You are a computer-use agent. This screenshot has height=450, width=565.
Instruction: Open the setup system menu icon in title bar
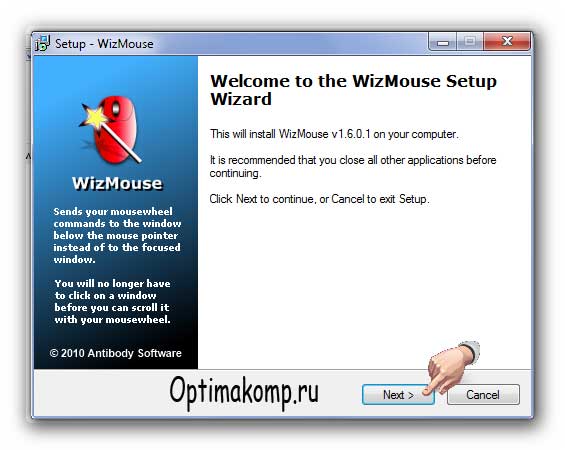[x=43, y=44]
